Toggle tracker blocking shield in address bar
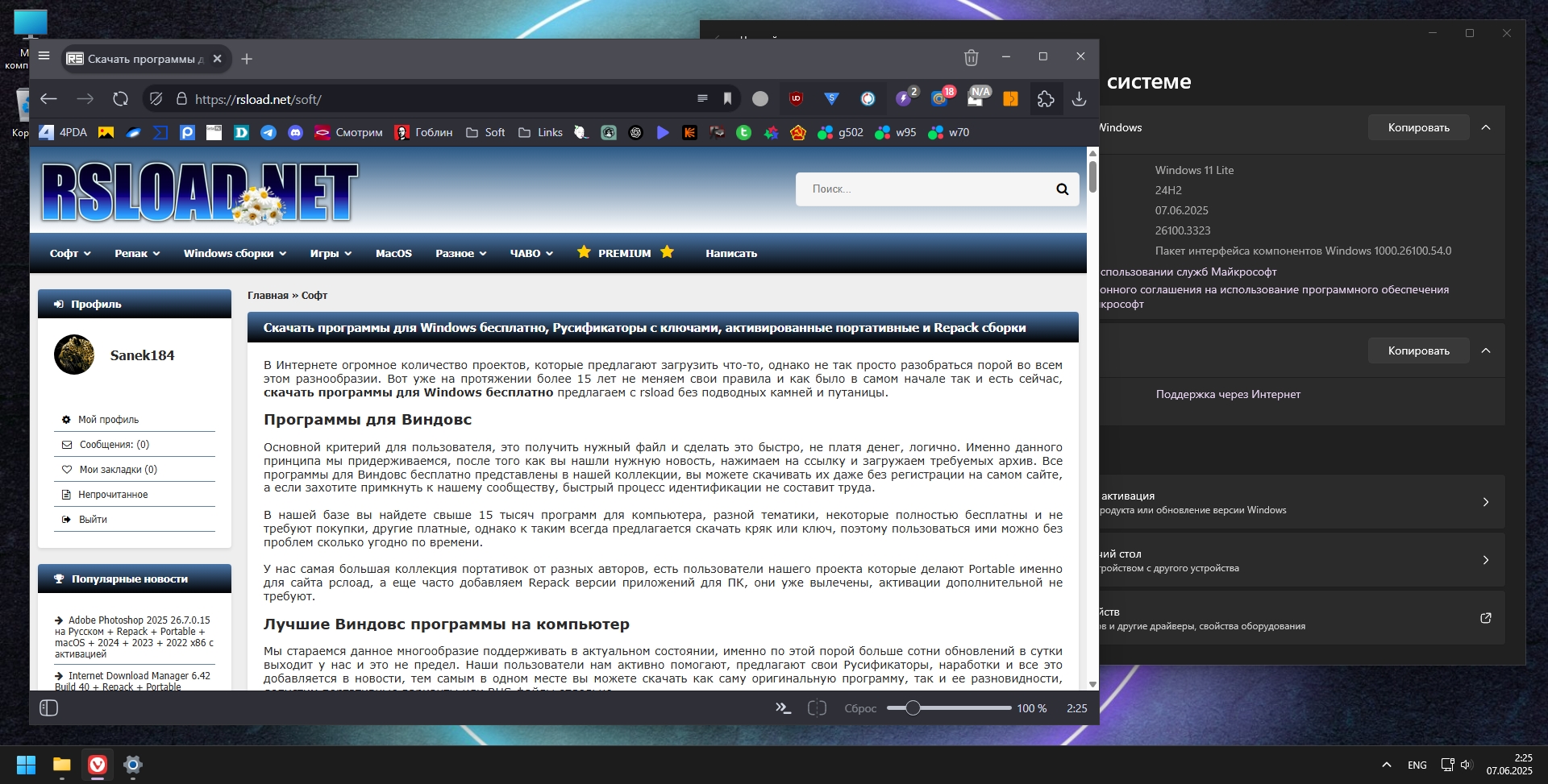Viewport: 1548px width, 784px height. [x=156, y=98]
